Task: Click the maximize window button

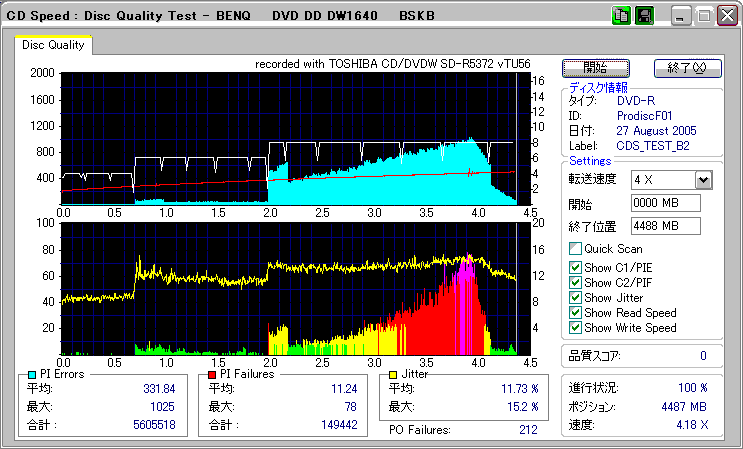Action: point(704,16)
